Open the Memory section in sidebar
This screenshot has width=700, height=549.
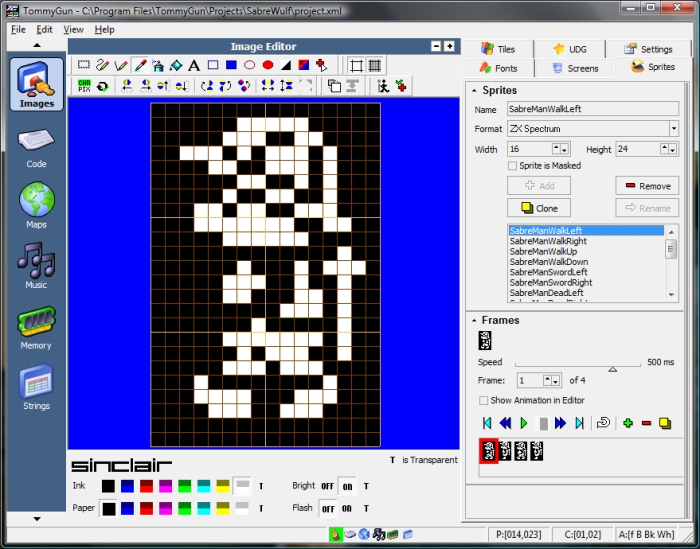tap(36, 328)
